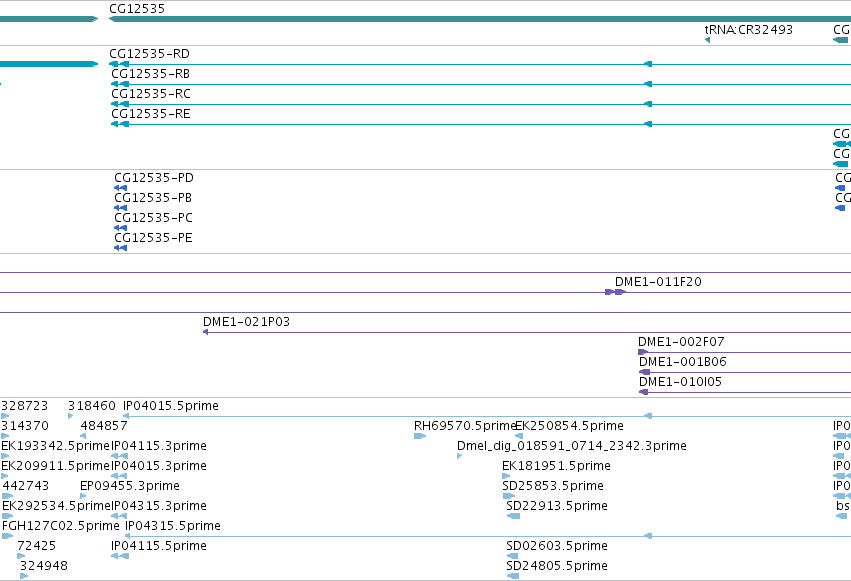Select the EK193342.5prime EST label
Screen dimensions: 851x581
[55, 446]
